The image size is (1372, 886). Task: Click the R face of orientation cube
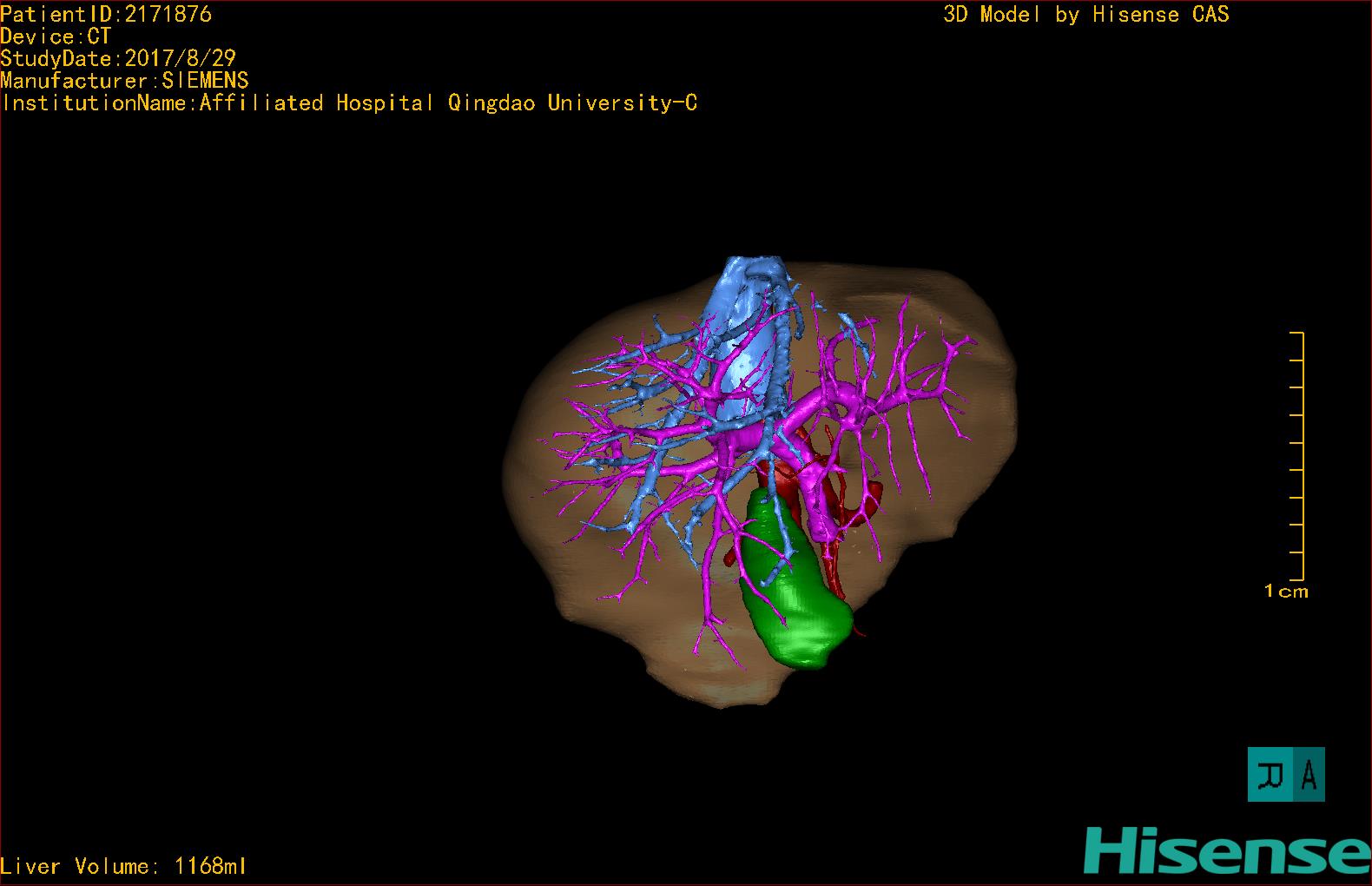[x=1273, y=774]
